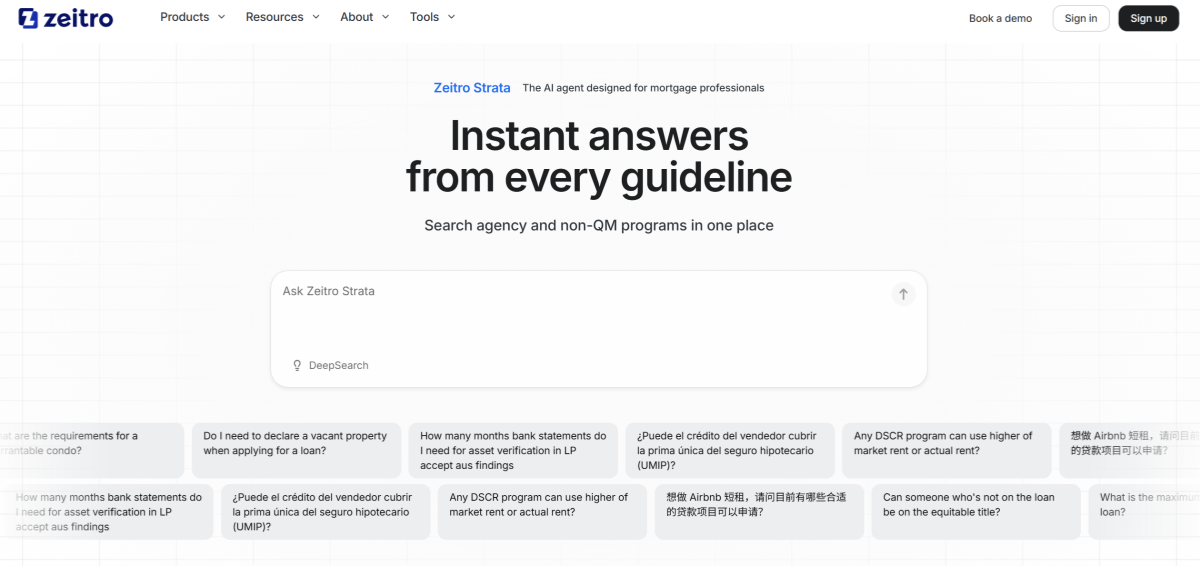Click 'The AI agent designed for mortgage professionals'

[643, 88]
